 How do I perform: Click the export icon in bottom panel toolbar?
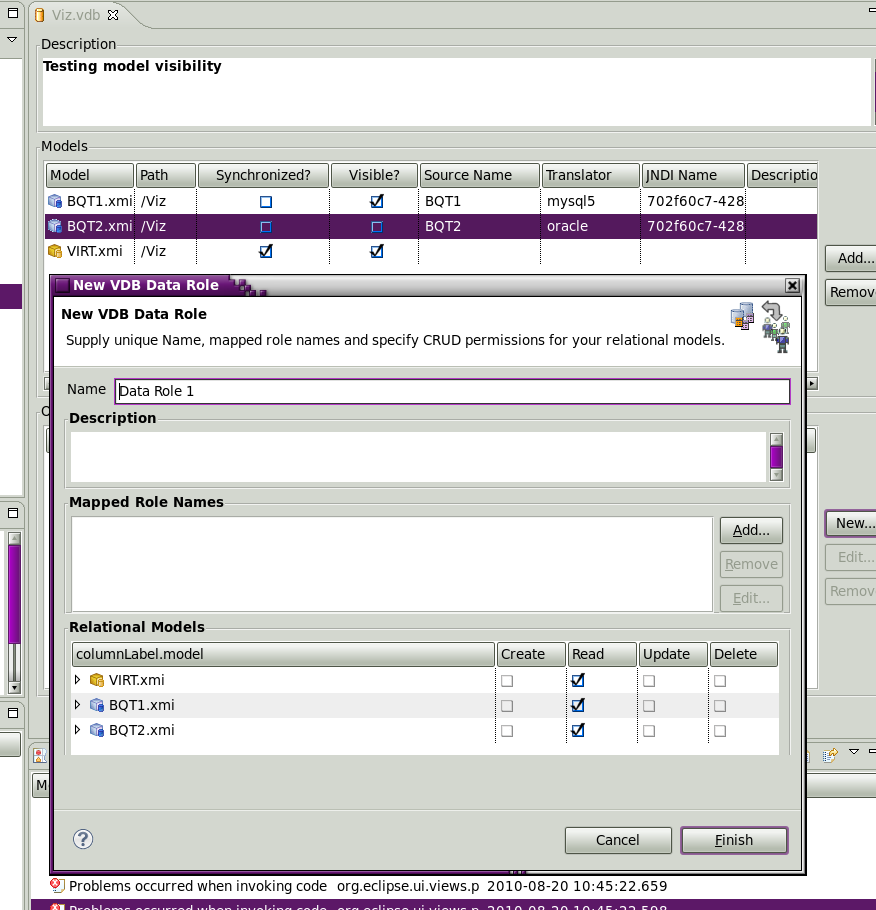tap(830, 755)
